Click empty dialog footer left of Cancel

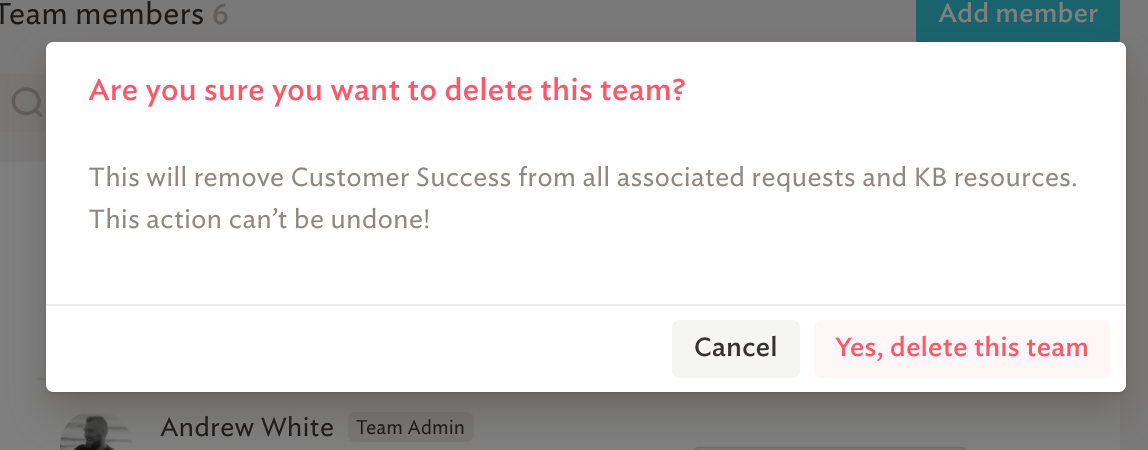[359, 348]
